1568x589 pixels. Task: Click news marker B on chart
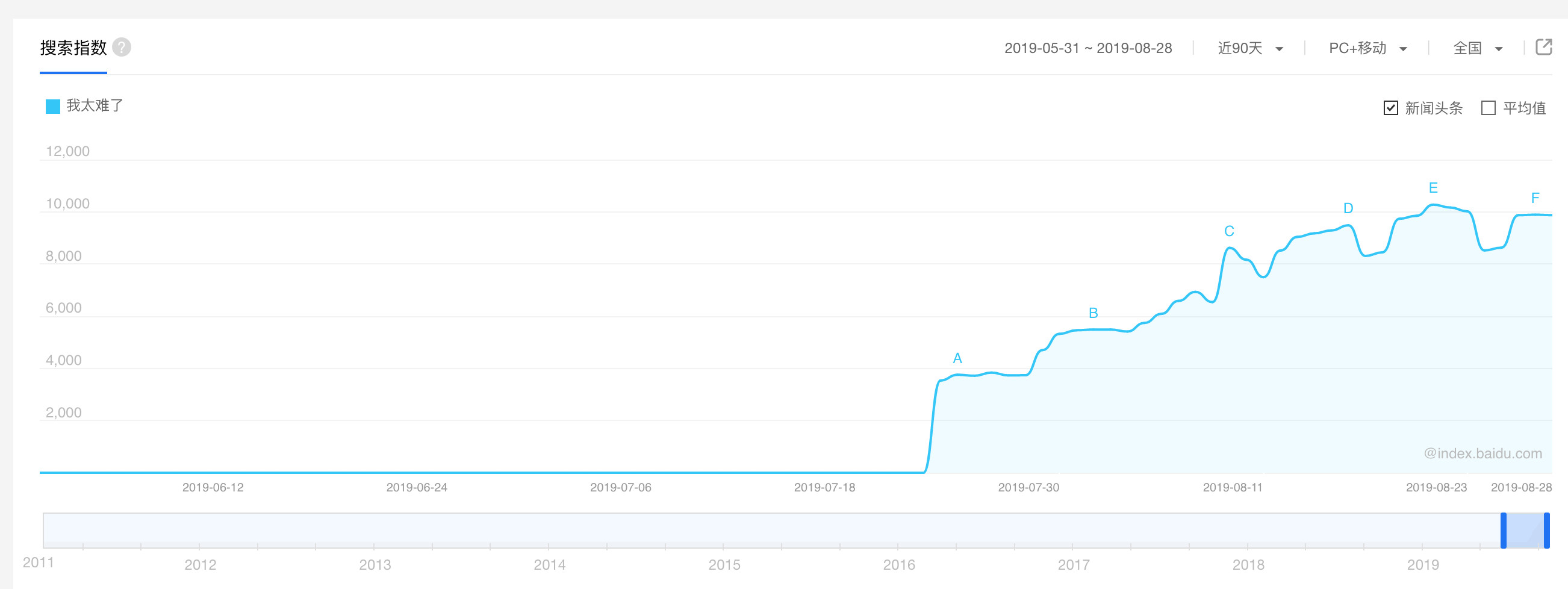coord(1094,313)
